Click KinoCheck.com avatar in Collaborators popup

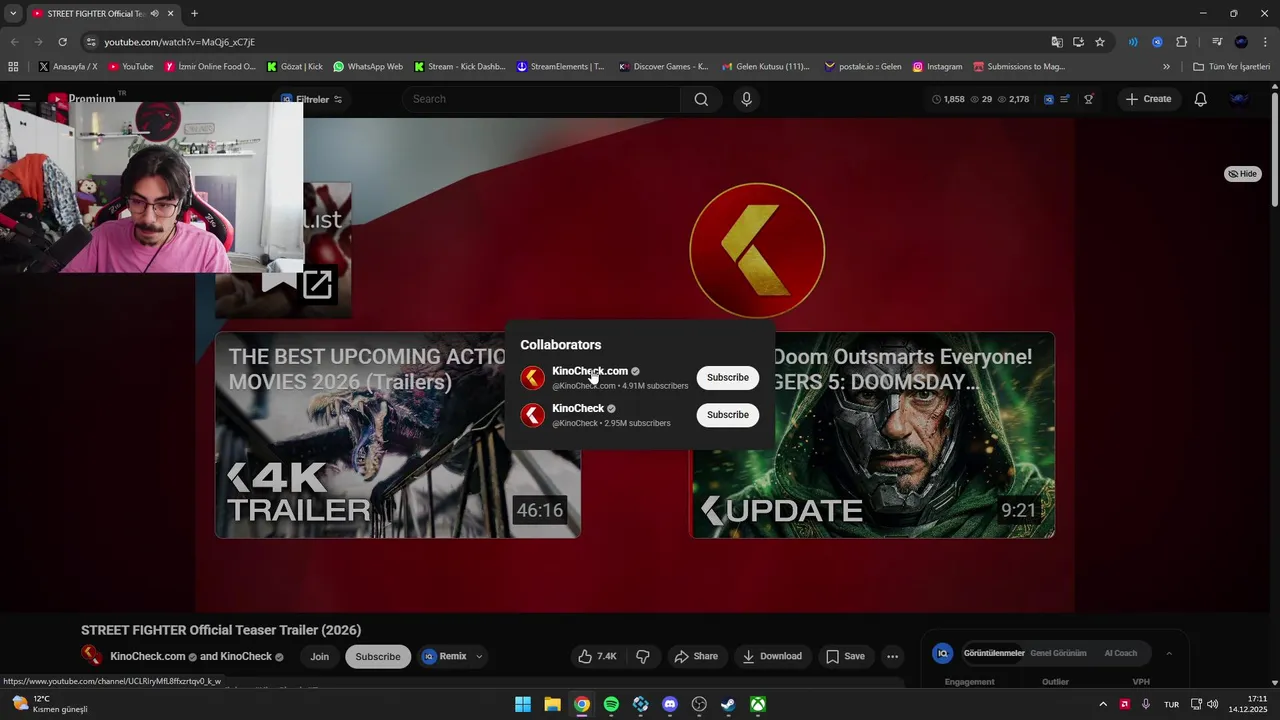tap(532, 377)
